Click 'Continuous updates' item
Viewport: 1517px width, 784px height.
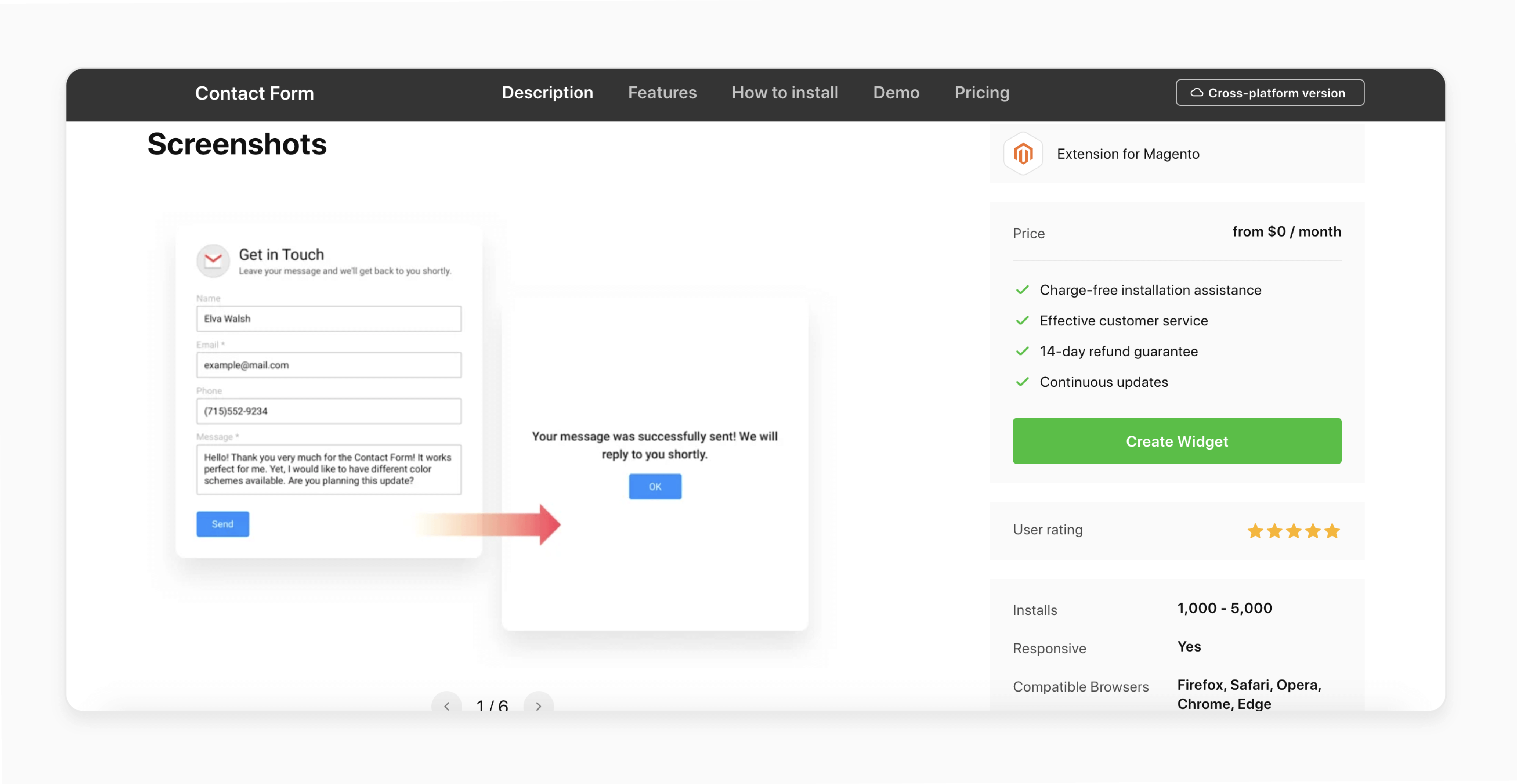pyautogui.click(x=1103, y=382)
